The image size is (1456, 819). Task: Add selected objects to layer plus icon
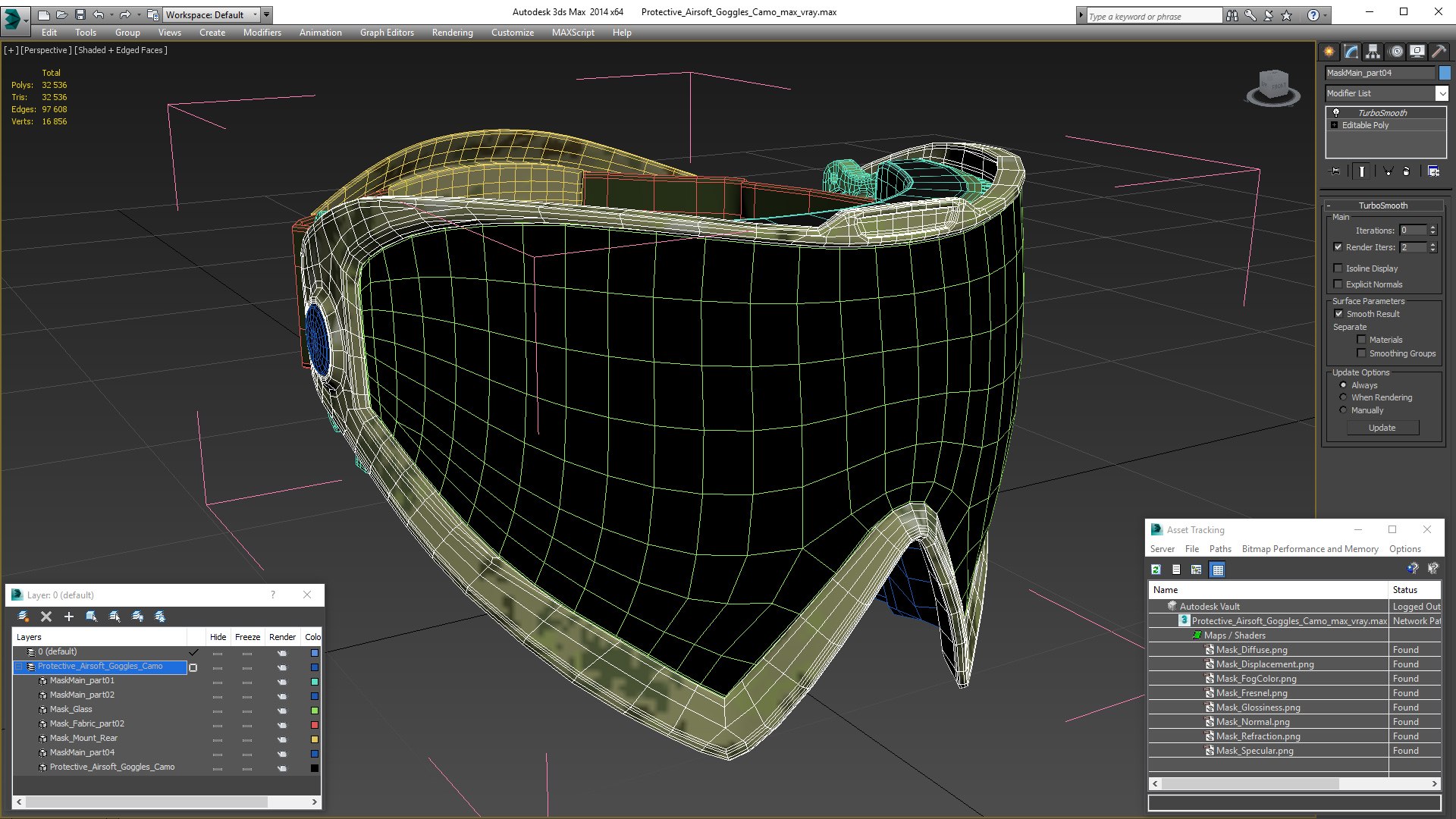pyautogui.click(x=69, y=617)
